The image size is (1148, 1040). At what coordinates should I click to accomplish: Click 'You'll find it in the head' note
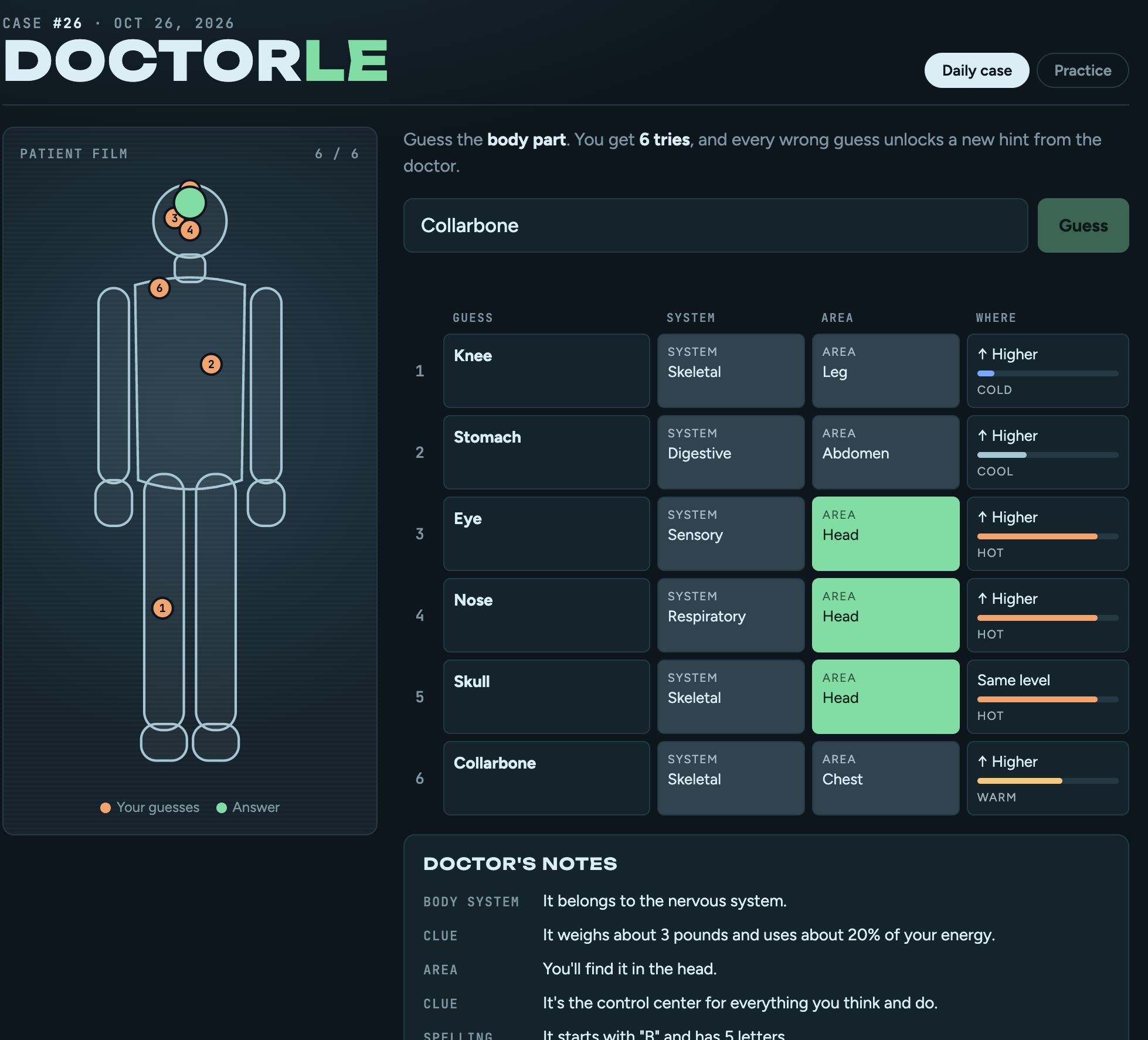[630, 969]
